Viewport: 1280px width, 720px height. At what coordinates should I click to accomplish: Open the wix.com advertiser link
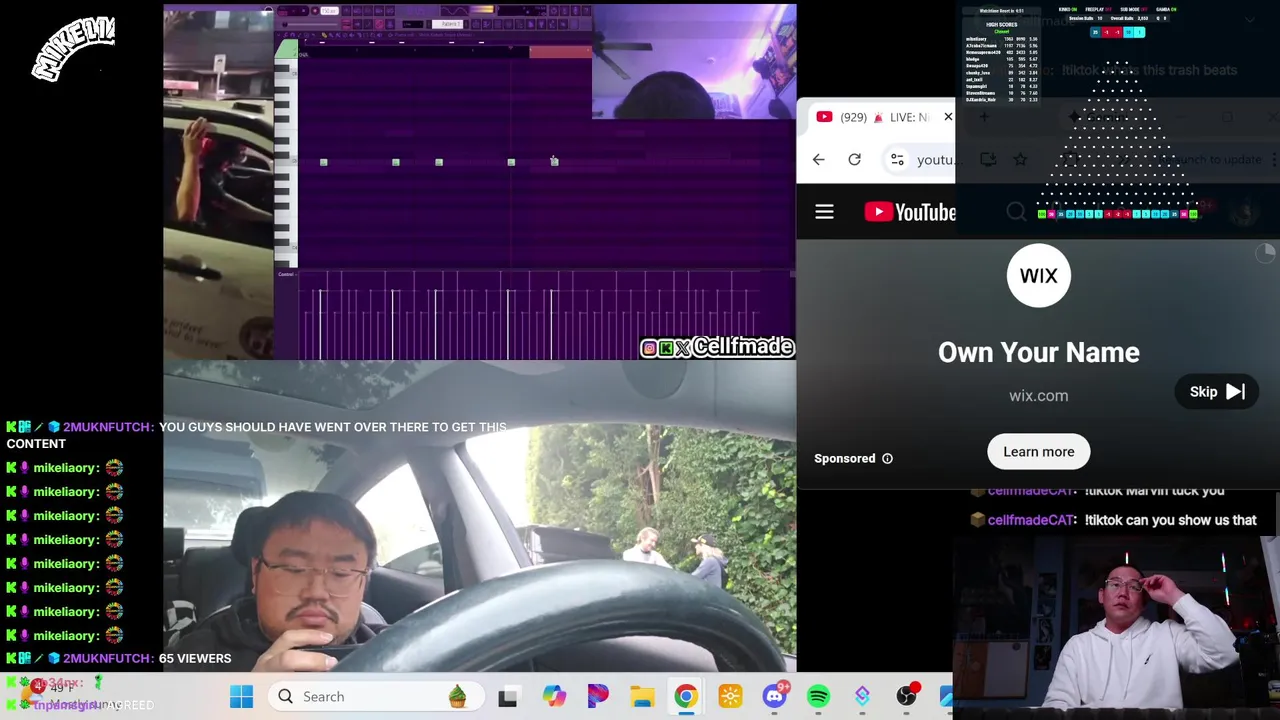[1038, 396]
